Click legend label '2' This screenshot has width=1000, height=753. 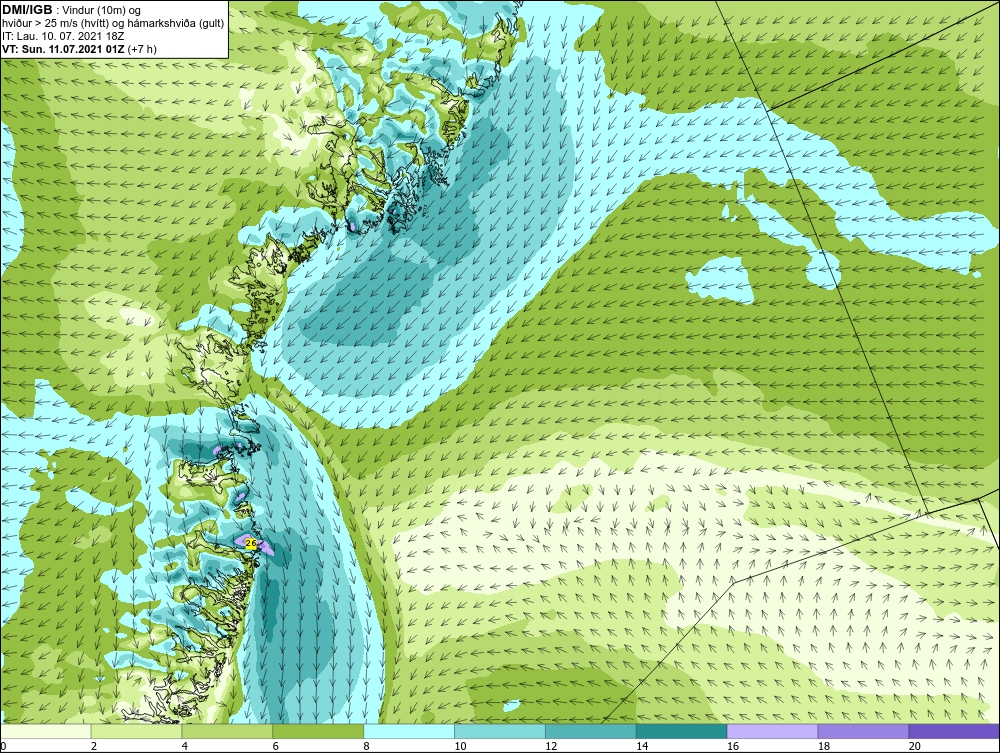[x=94, y=746]
